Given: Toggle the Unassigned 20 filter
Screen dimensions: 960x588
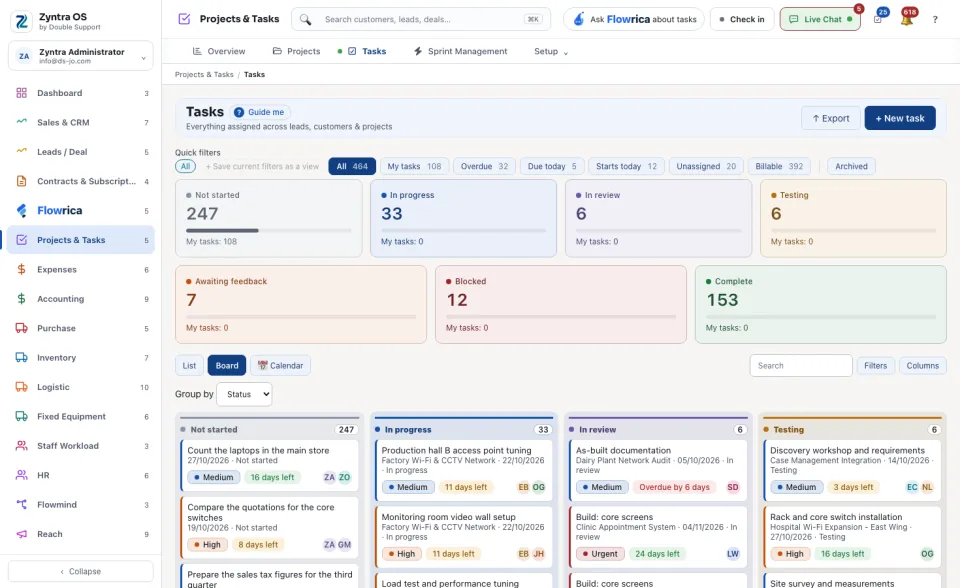Looking at the screenshot, I should coord(706,167).
